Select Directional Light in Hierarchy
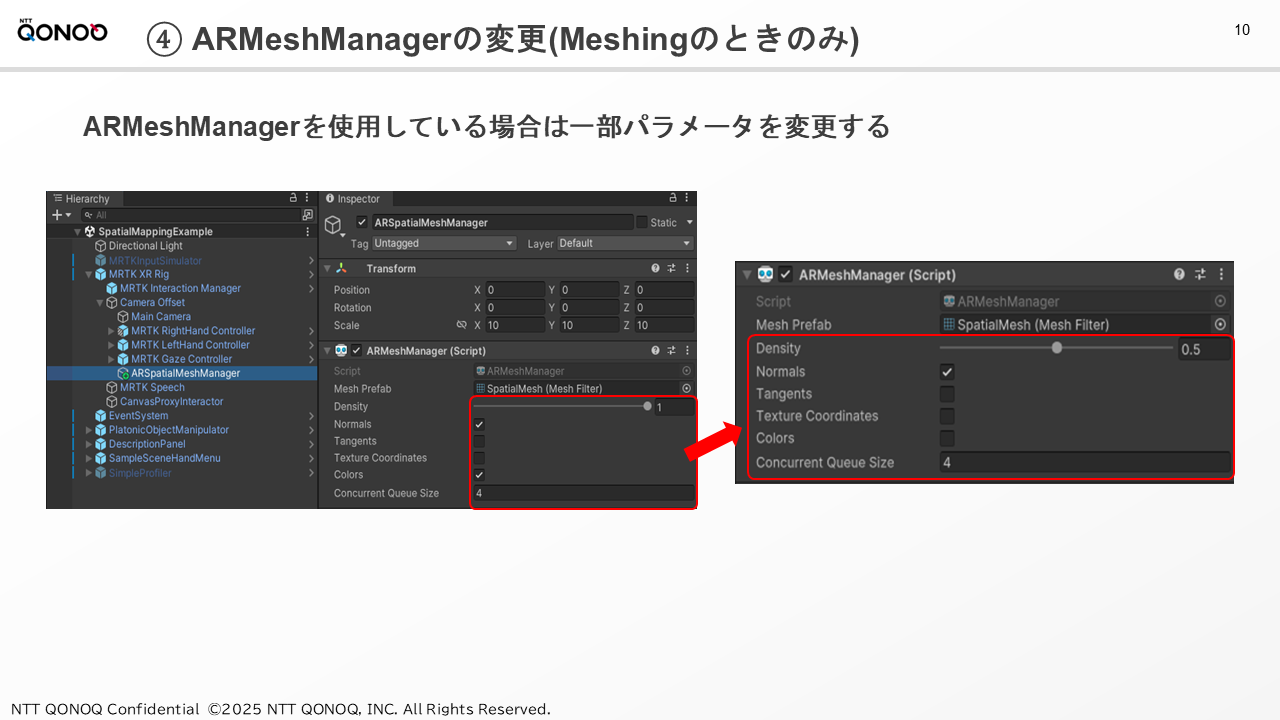This screenshot has width=1280, height=720. click(146, 246)
